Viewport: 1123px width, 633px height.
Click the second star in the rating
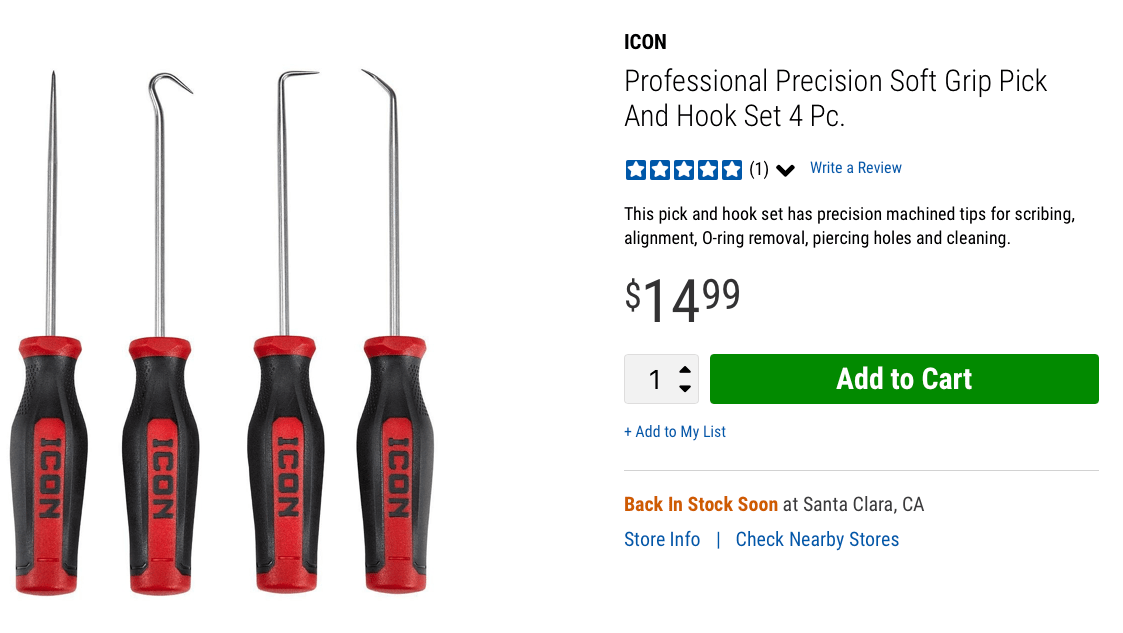(660, 169)
